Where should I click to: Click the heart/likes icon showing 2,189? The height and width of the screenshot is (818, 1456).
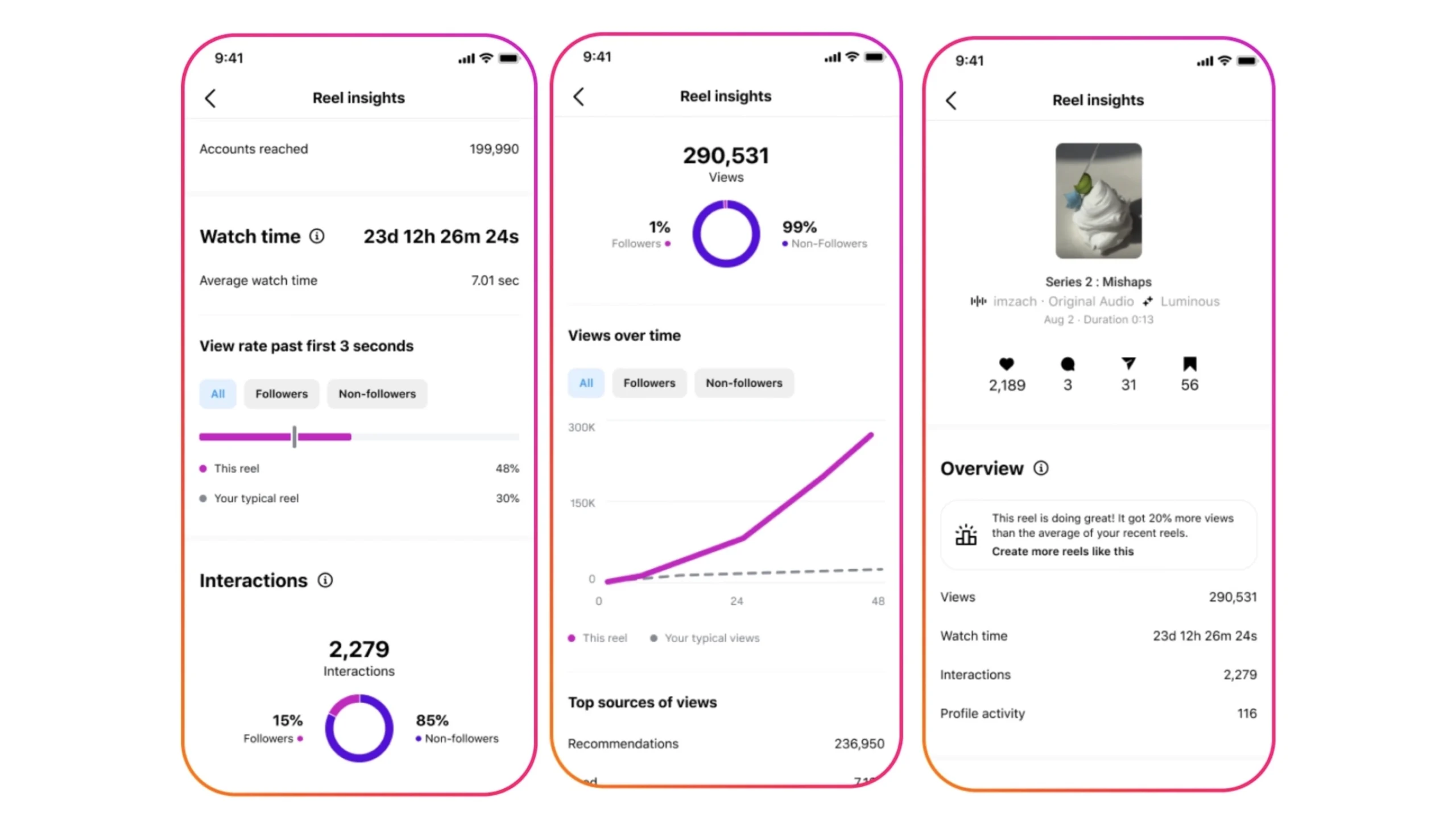click(x=1005, y=363)
